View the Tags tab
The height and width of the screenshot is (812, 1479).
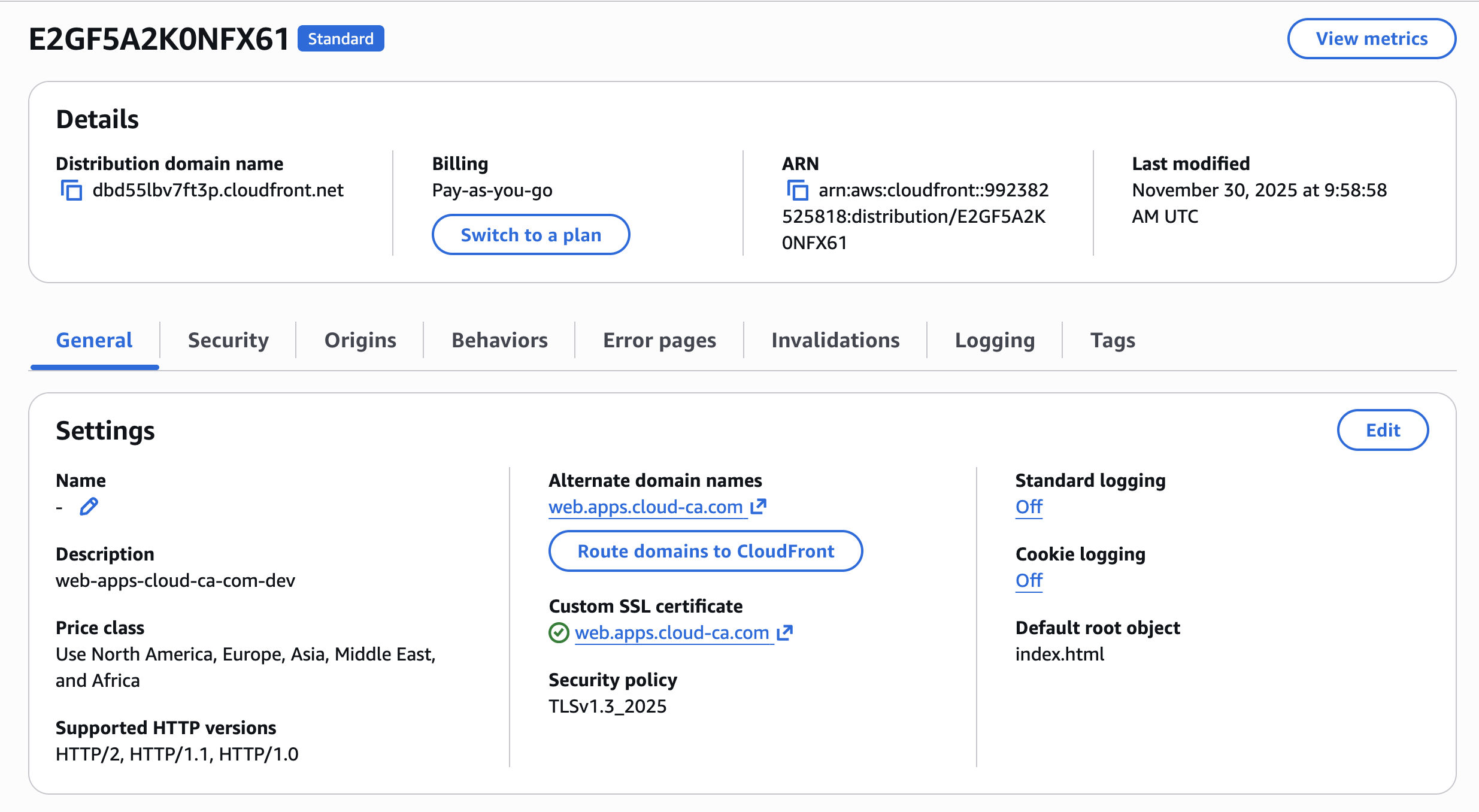1111,340
